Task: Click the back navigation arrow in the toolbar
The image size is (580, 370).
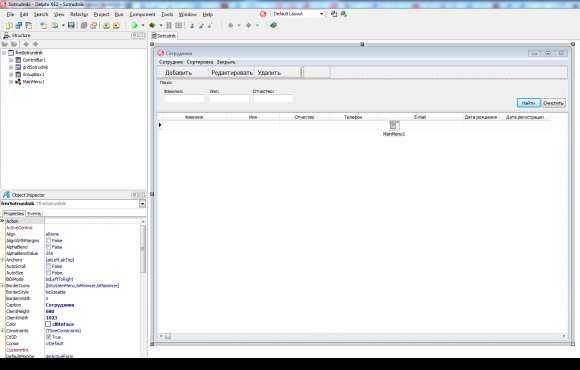Action: [x=230, y=25]
